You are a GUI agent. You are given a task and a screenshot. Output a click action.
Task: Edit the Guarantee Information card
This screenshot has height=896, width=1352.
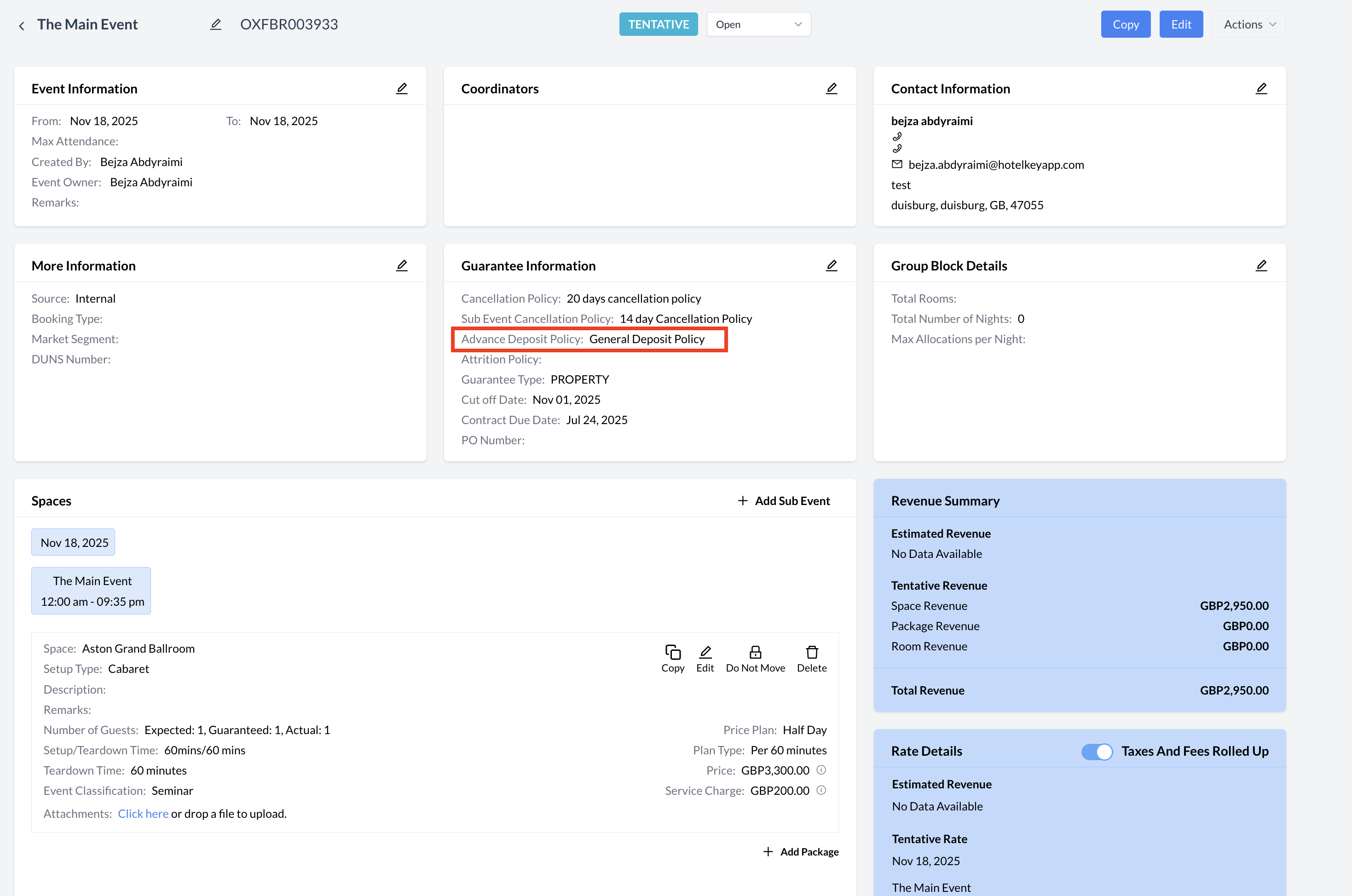click(831, 266)
